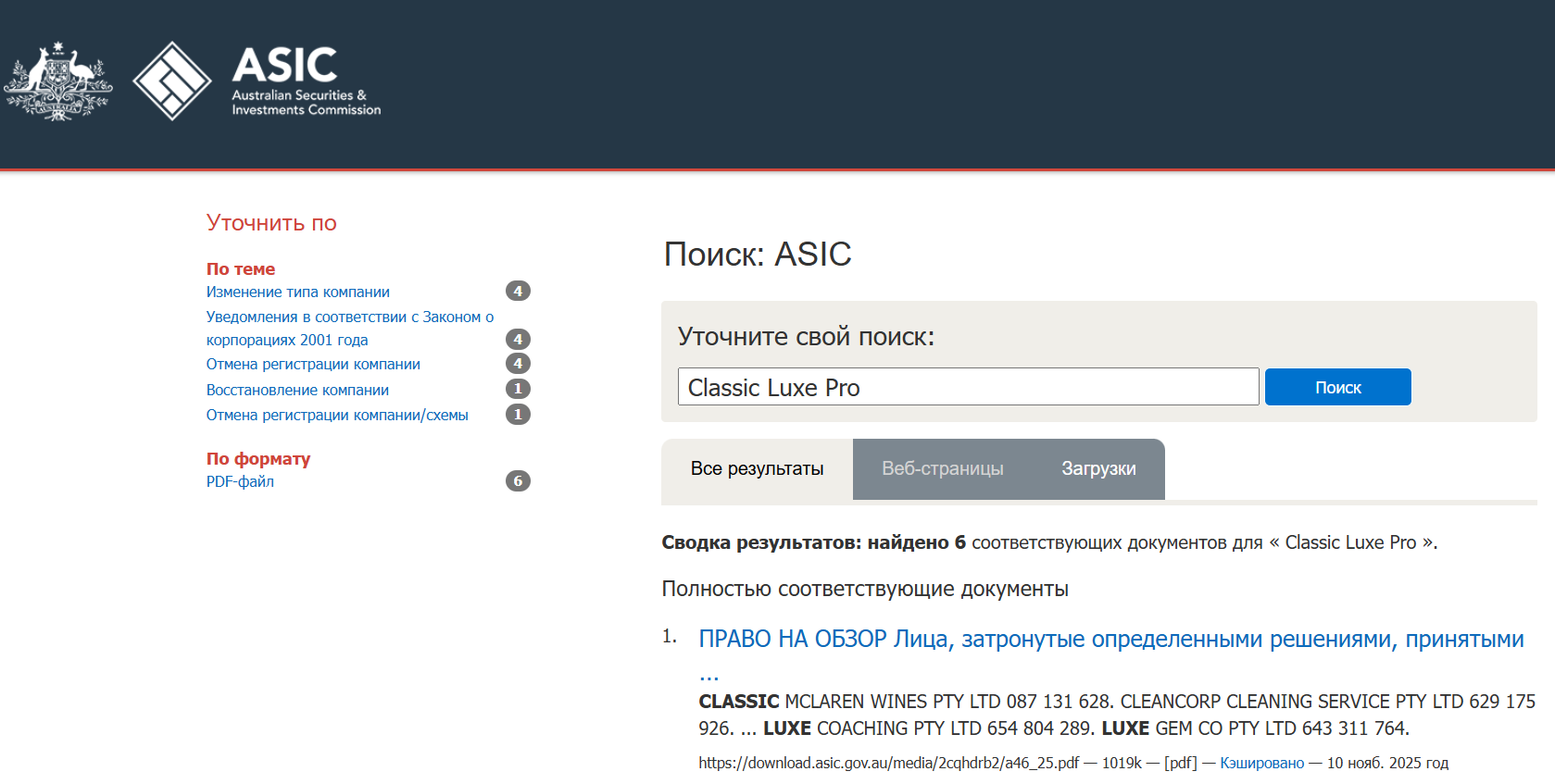
Task: Click count badge 6 beside PDF-файл
Action: click(x=518, y=480)
